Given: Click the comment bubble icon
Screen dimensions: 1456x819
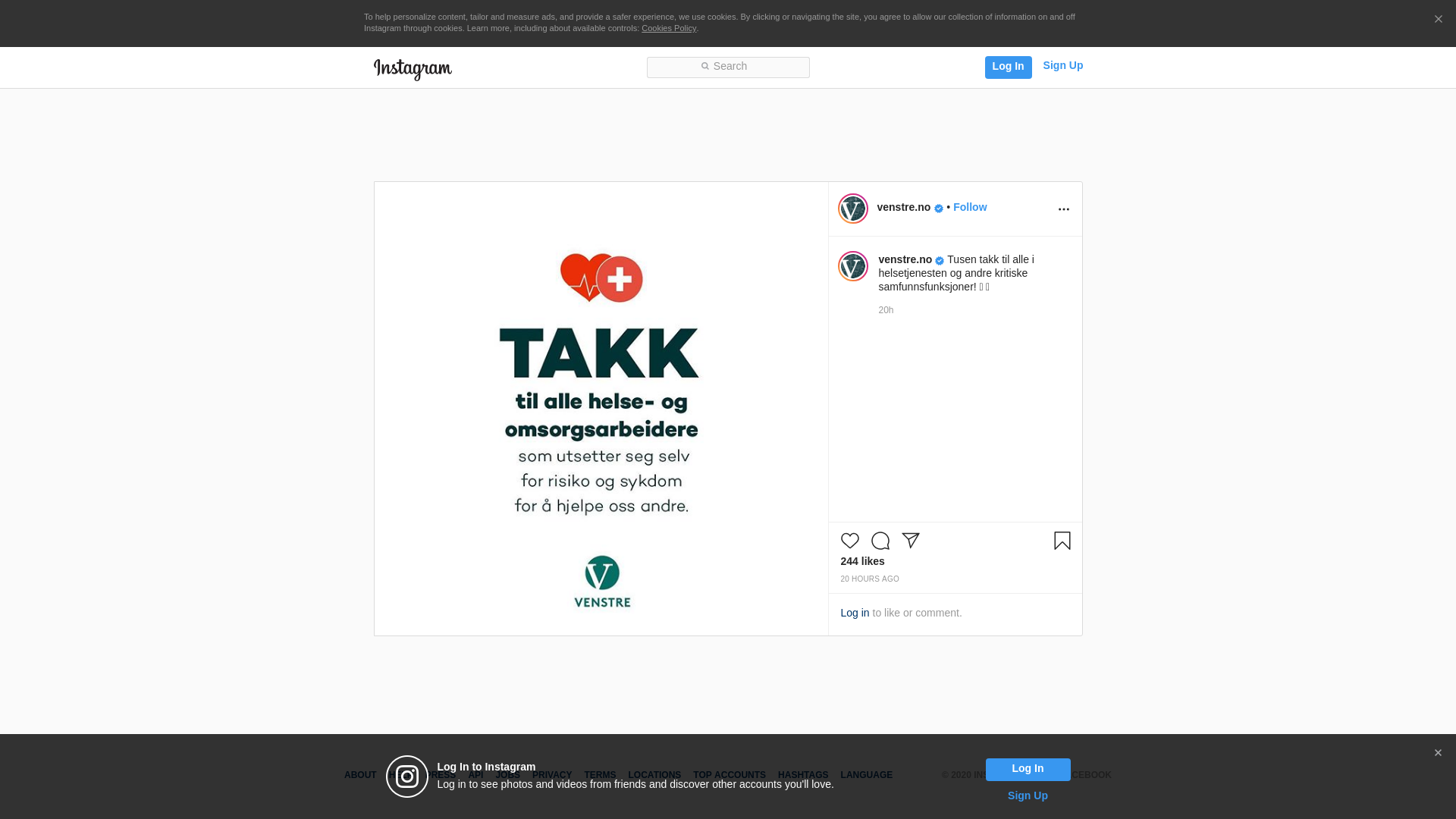Looking at the screenshot, I should pos(880,541).
